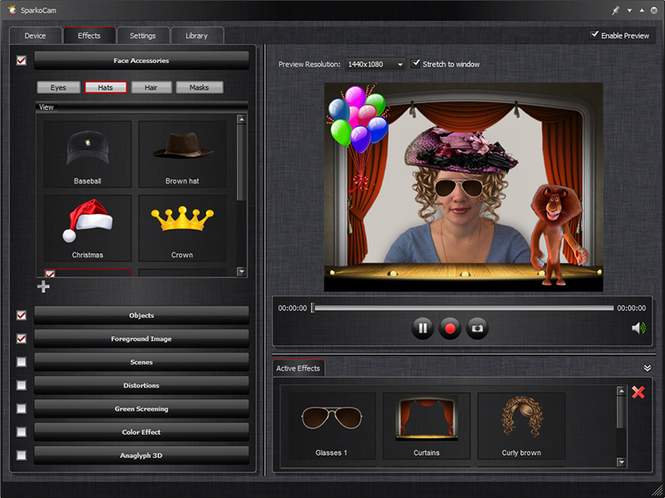Click the plus icon to add accessory
Screen dimensions: 665x498
click(x=43, y=287)
